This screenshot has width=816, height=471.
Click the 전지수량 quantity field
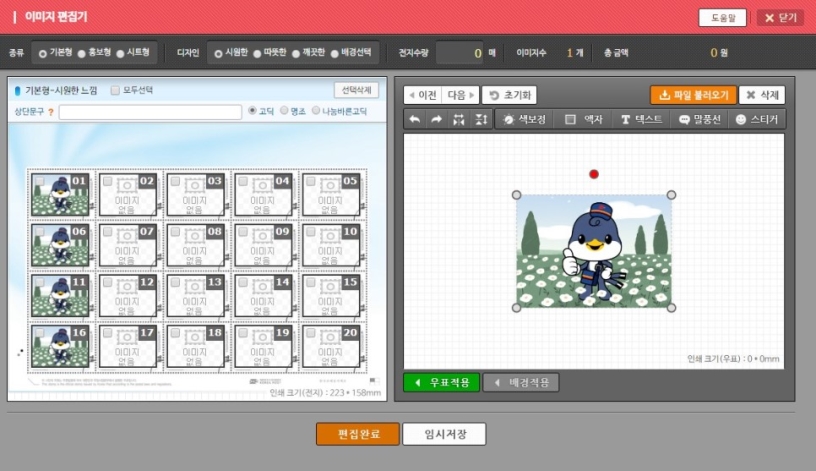(460, 53)
